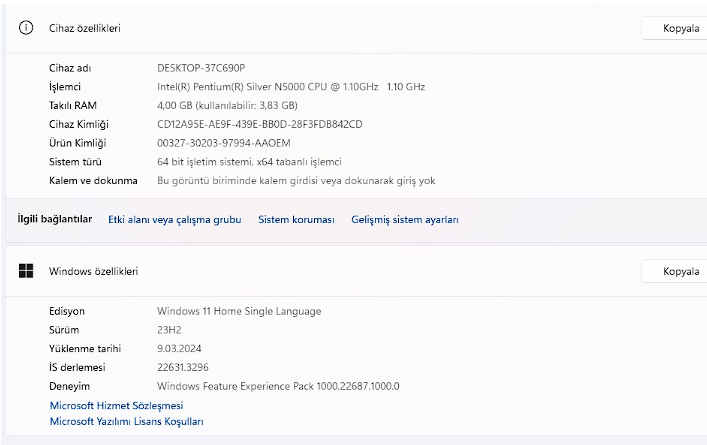
Task: Click the installed RAM 4,00 GB value
Action: click(227, 106)
